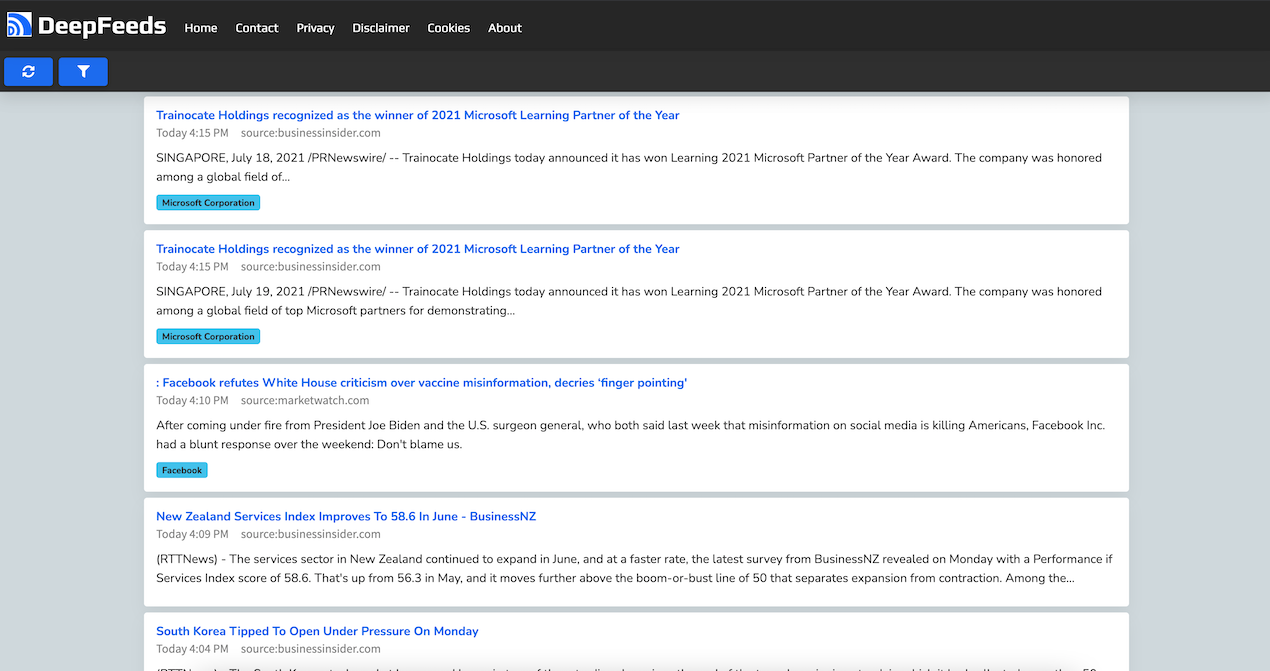Click the summary starting SINGAPORE, July 19
The width and height of the screenshot is (1270, 671).
(629, 301)
